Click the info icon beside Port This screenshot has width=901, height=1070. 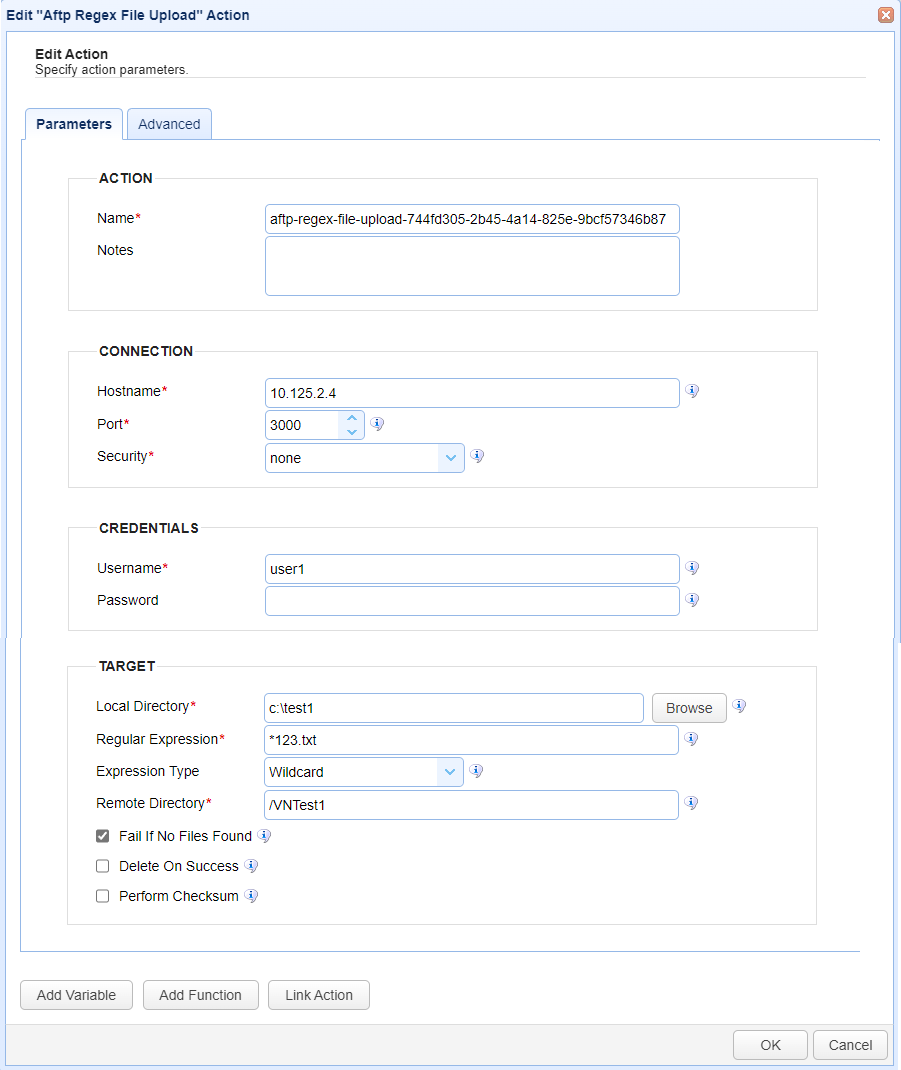point(377,424)
